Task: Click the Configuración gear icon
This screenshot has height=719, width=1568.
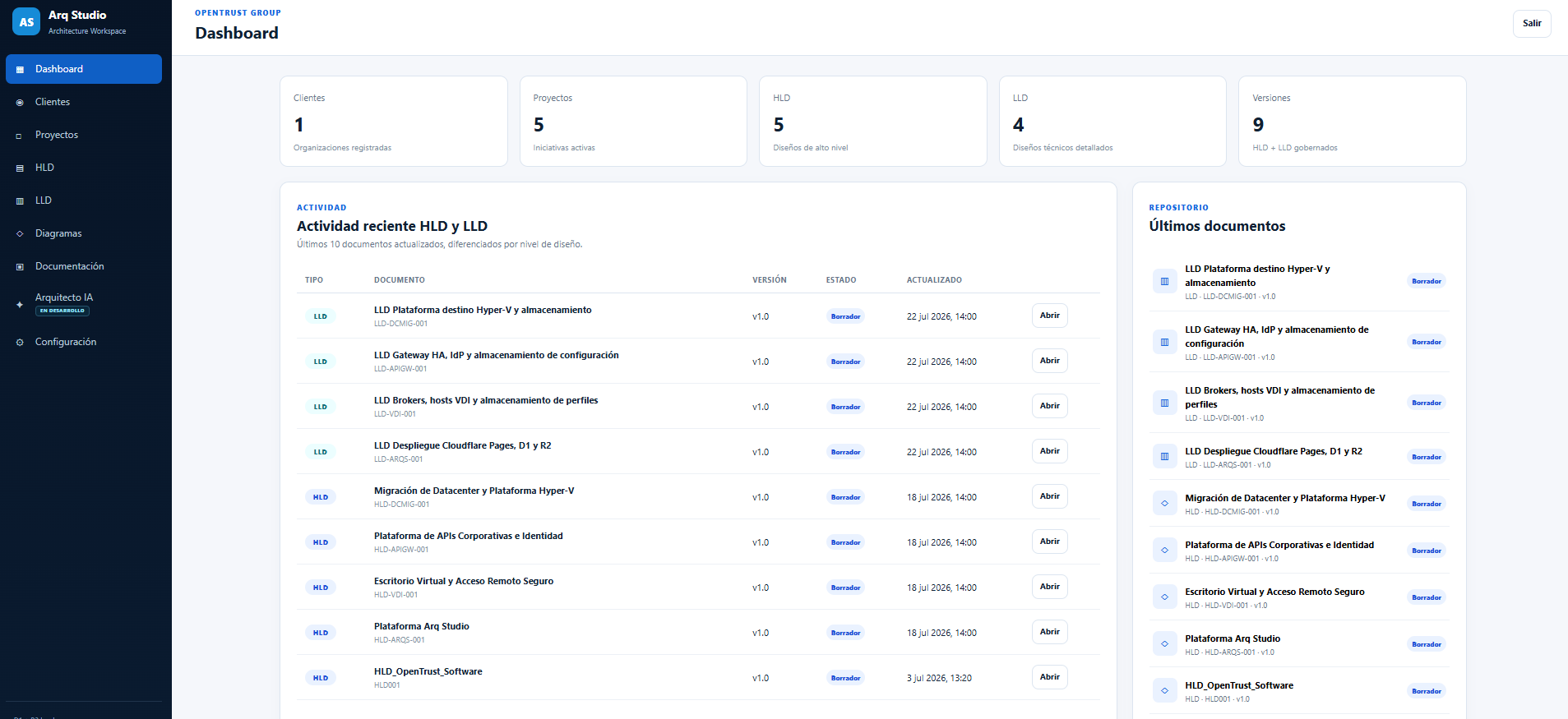Action: pos(20,343)
